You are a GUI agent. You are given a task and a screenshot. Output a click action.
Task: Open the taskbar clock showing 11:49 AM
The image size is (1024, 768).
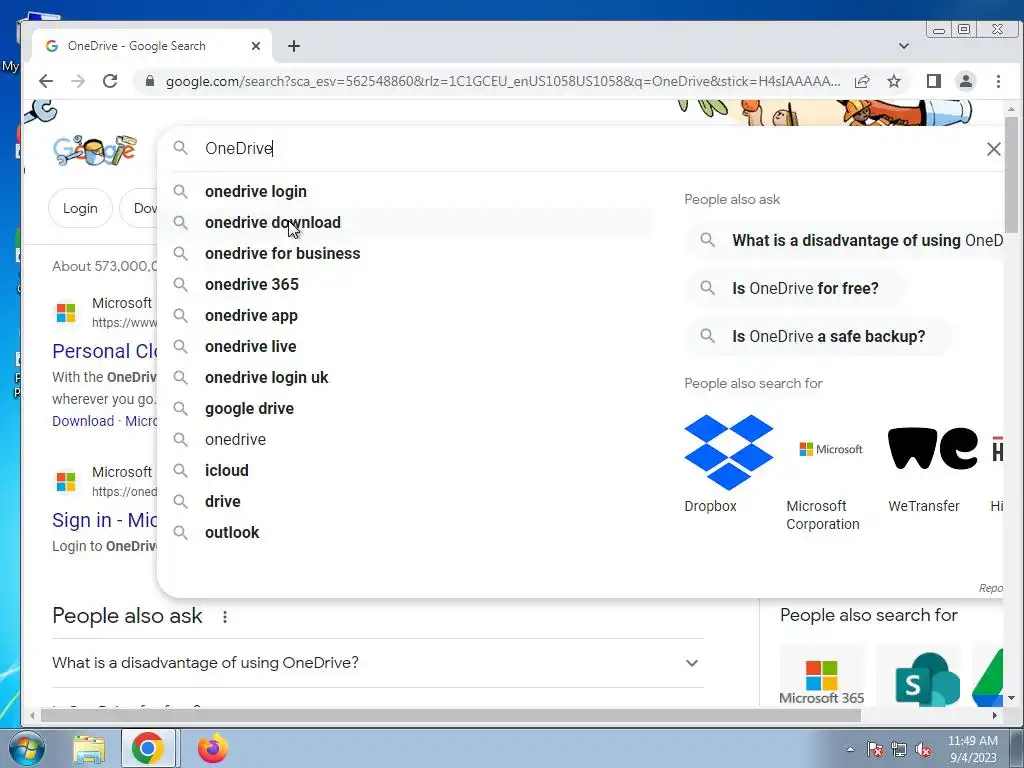coord(972,749)
